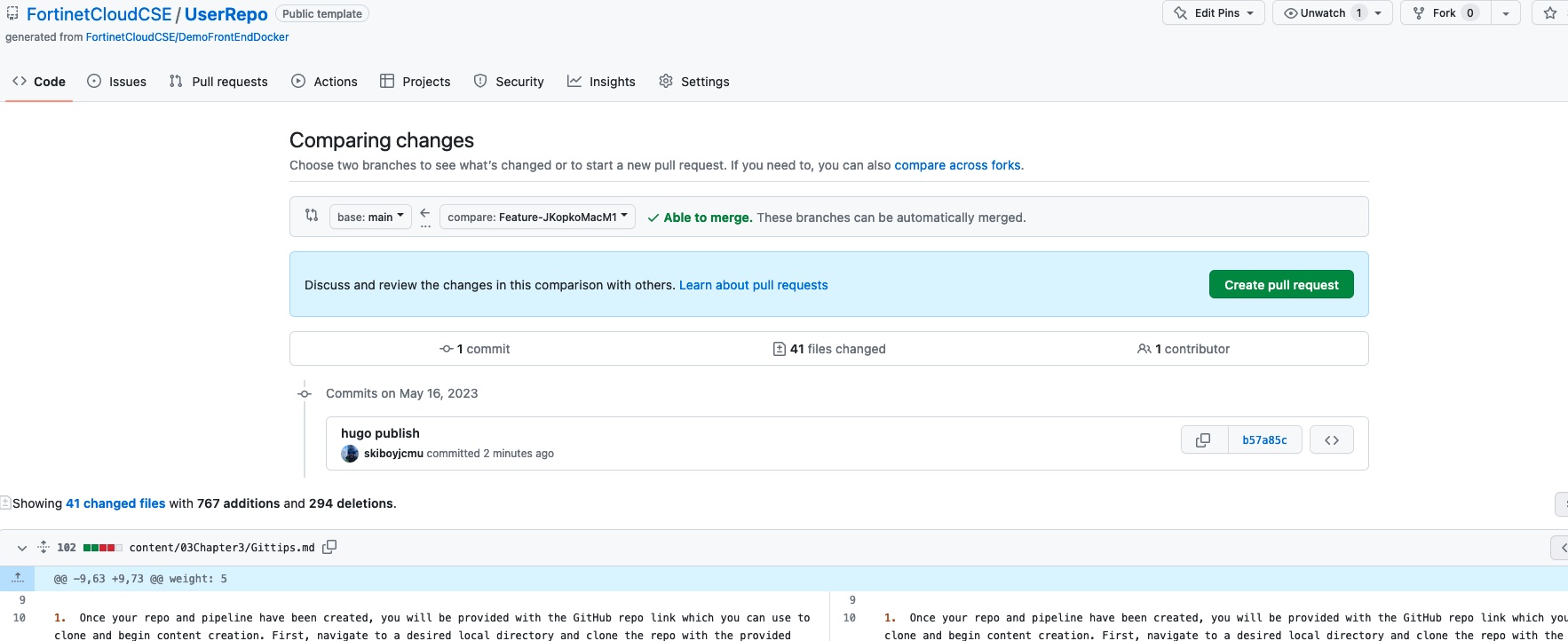1568x641 pixels.
Task: Open the Security tab
Action: tap(509, 82)
